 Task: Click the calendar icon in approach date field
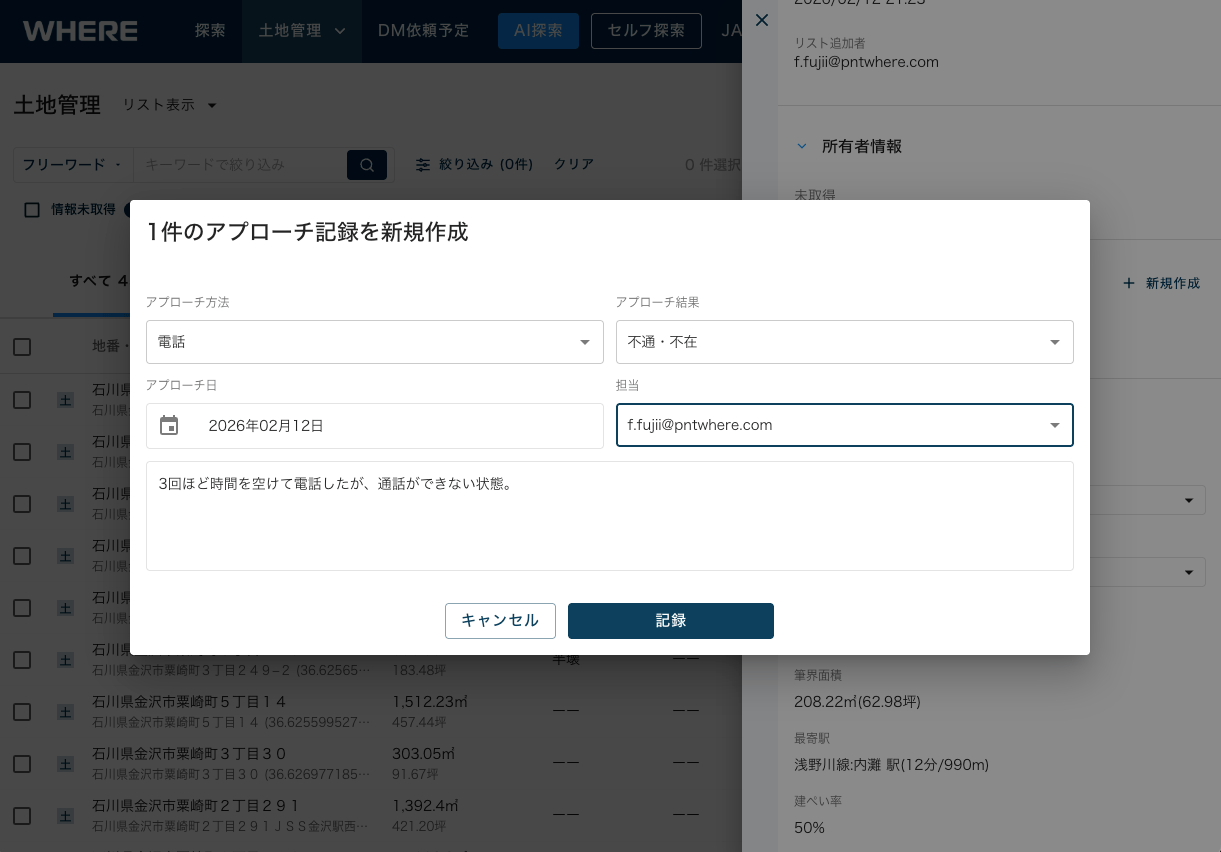point(169,426)
